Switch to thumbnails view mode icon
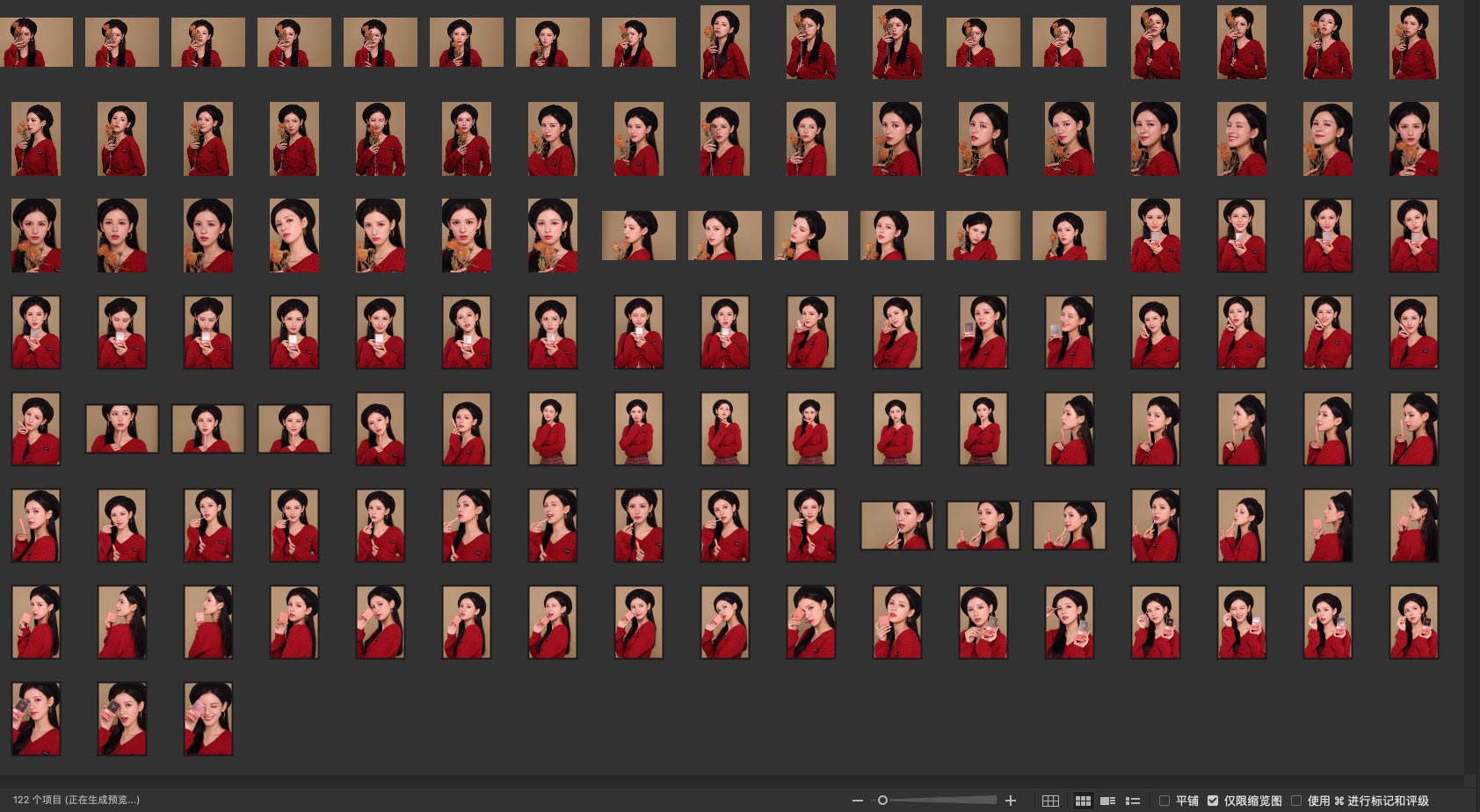The width and height of the screenshot is (1480, 812). [1083, 801]
